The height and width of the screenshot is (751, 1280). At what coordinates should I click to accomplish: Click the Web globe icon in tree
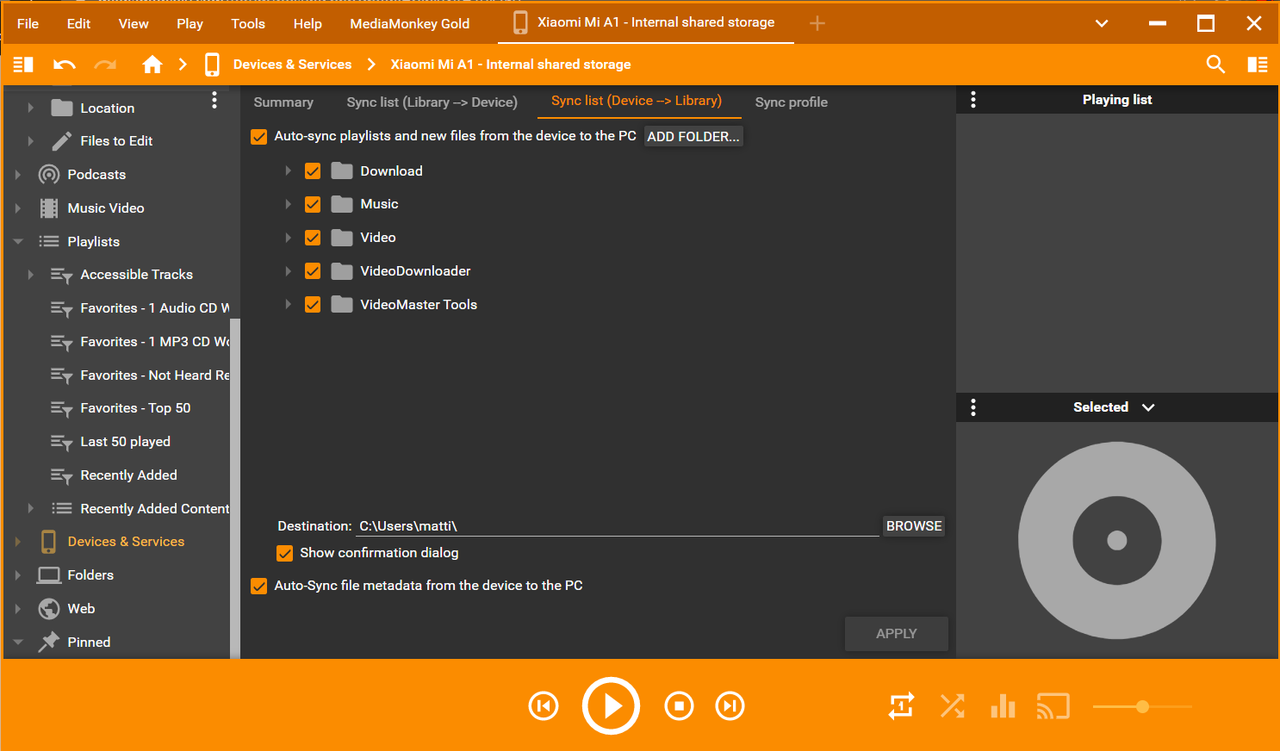pos(49,608)
